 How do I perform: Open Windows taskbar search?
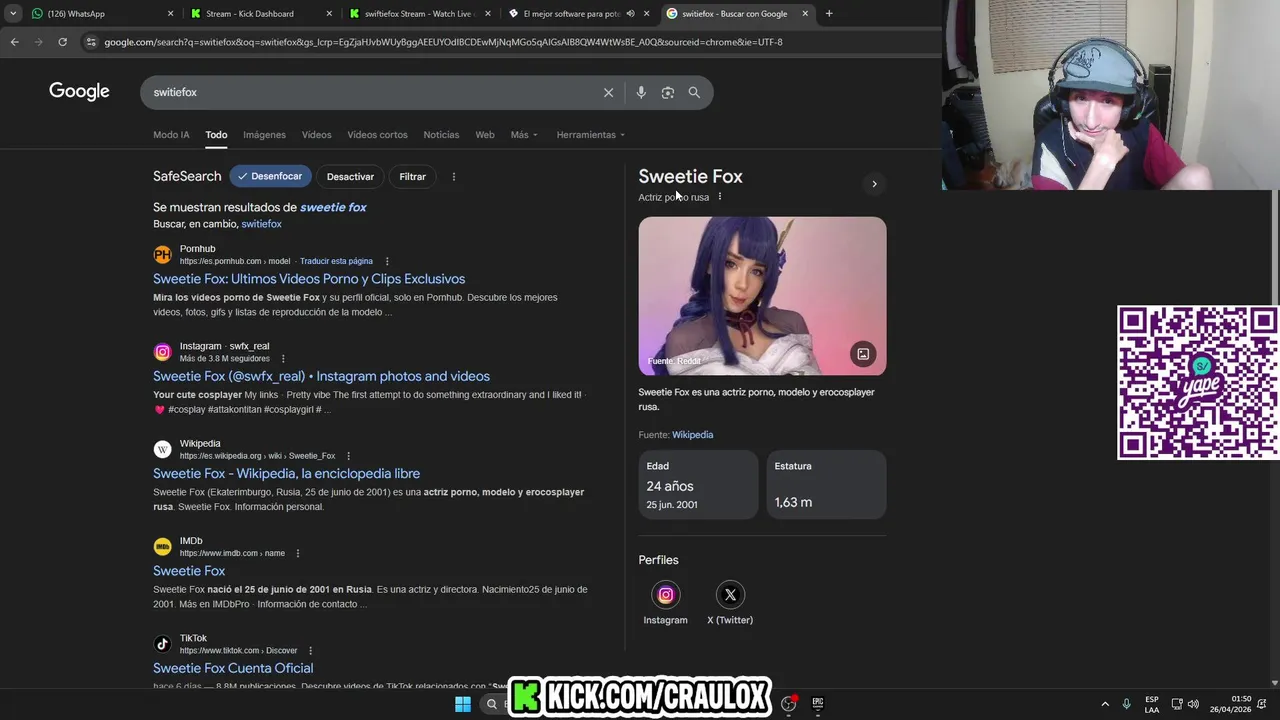(x=492, y=704)
